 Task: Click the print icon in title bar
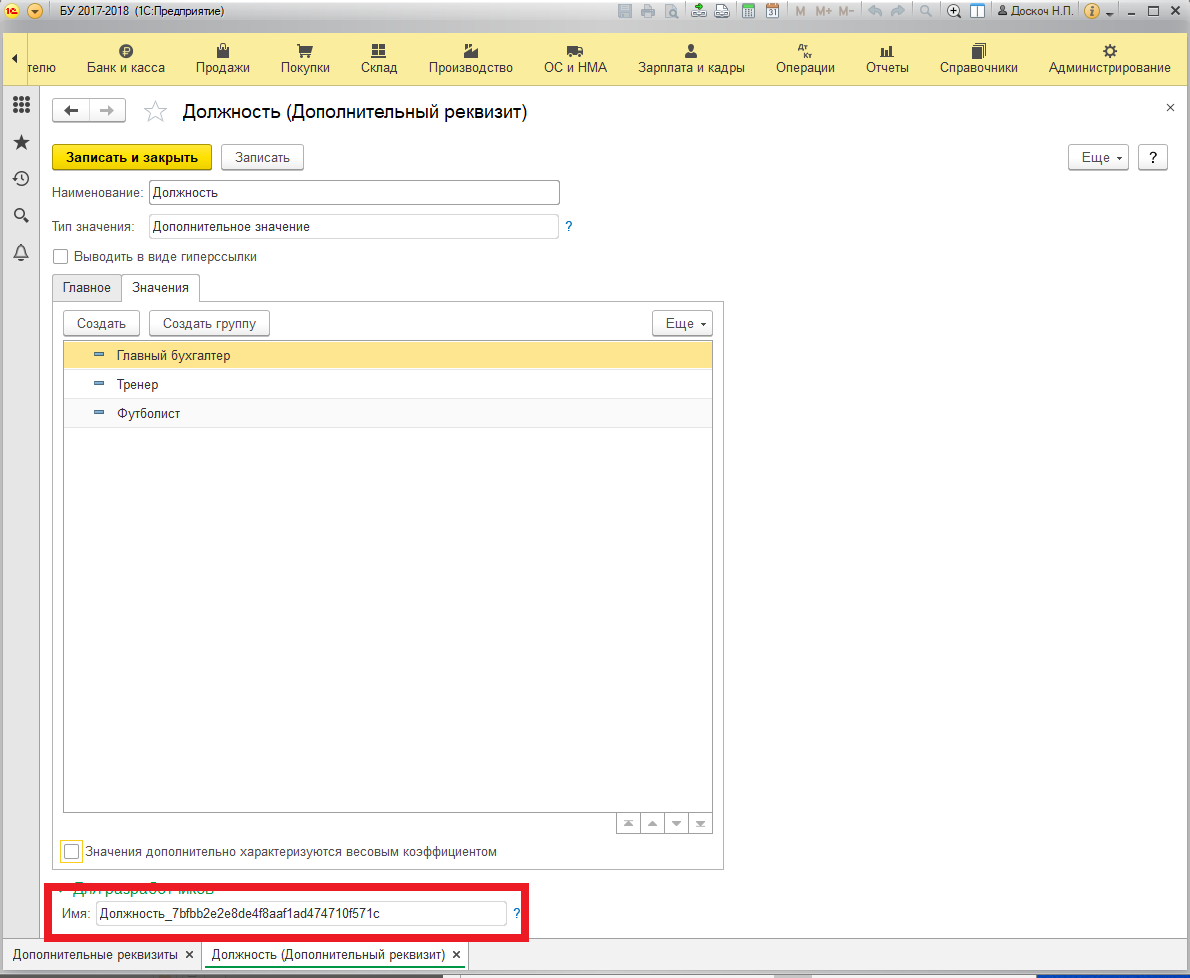tap(647, 11)
